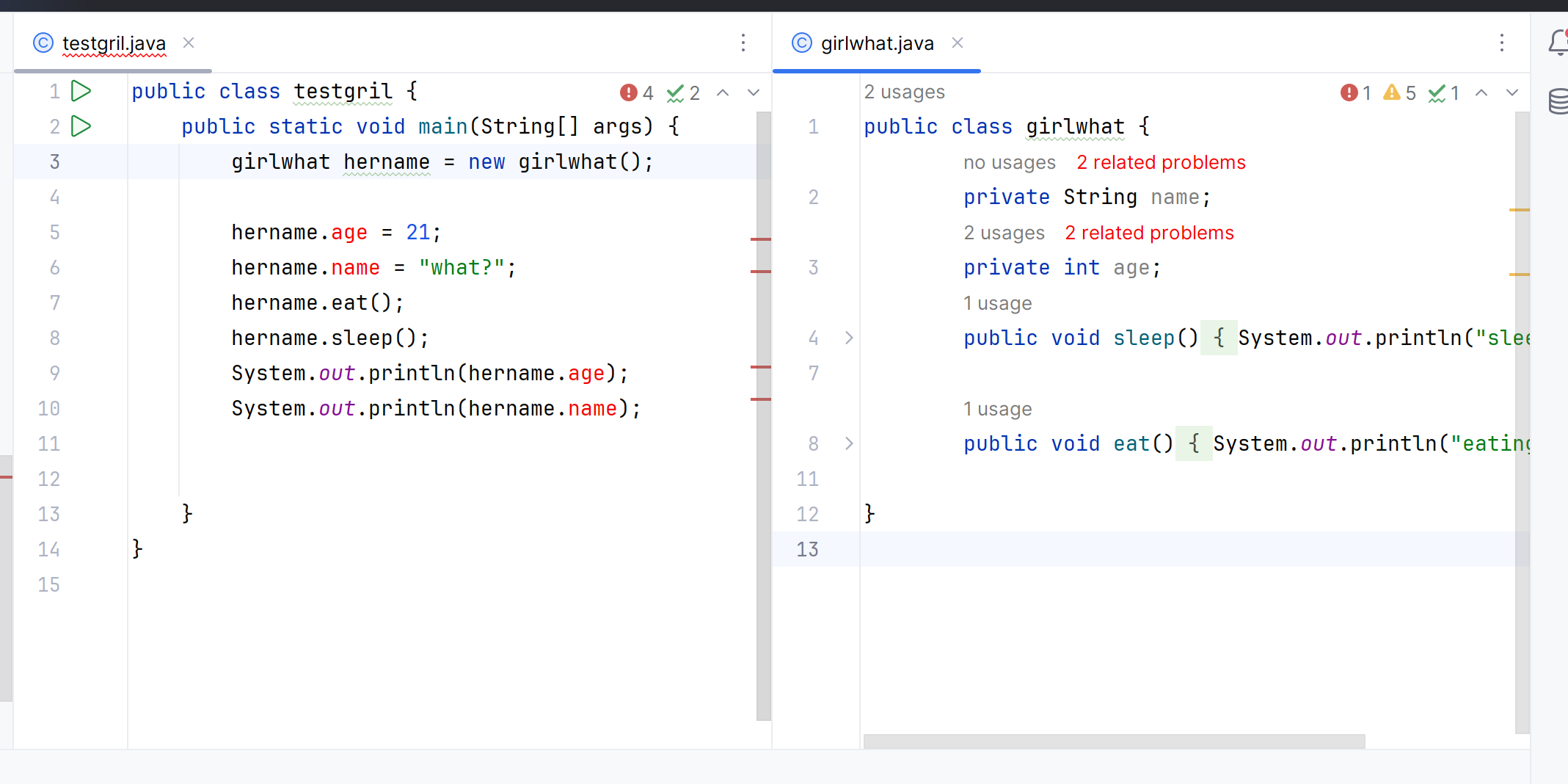Screen dimensions: 1568x784
Task: Click warnings count indicator in girlwhat.java
Action: click(1399, 92)
